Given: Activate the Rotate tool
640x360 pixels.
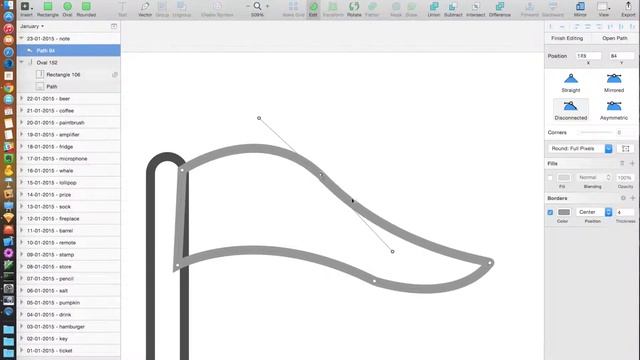Looking at the screenshot, I should [354, 9].
